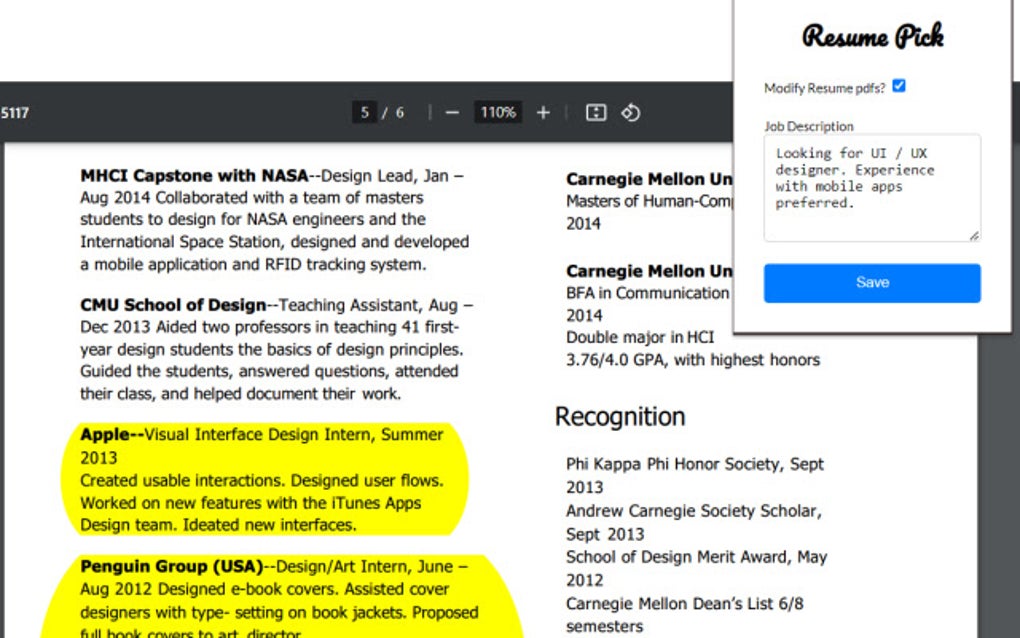Click the Job Description field label

coord(807,126)
